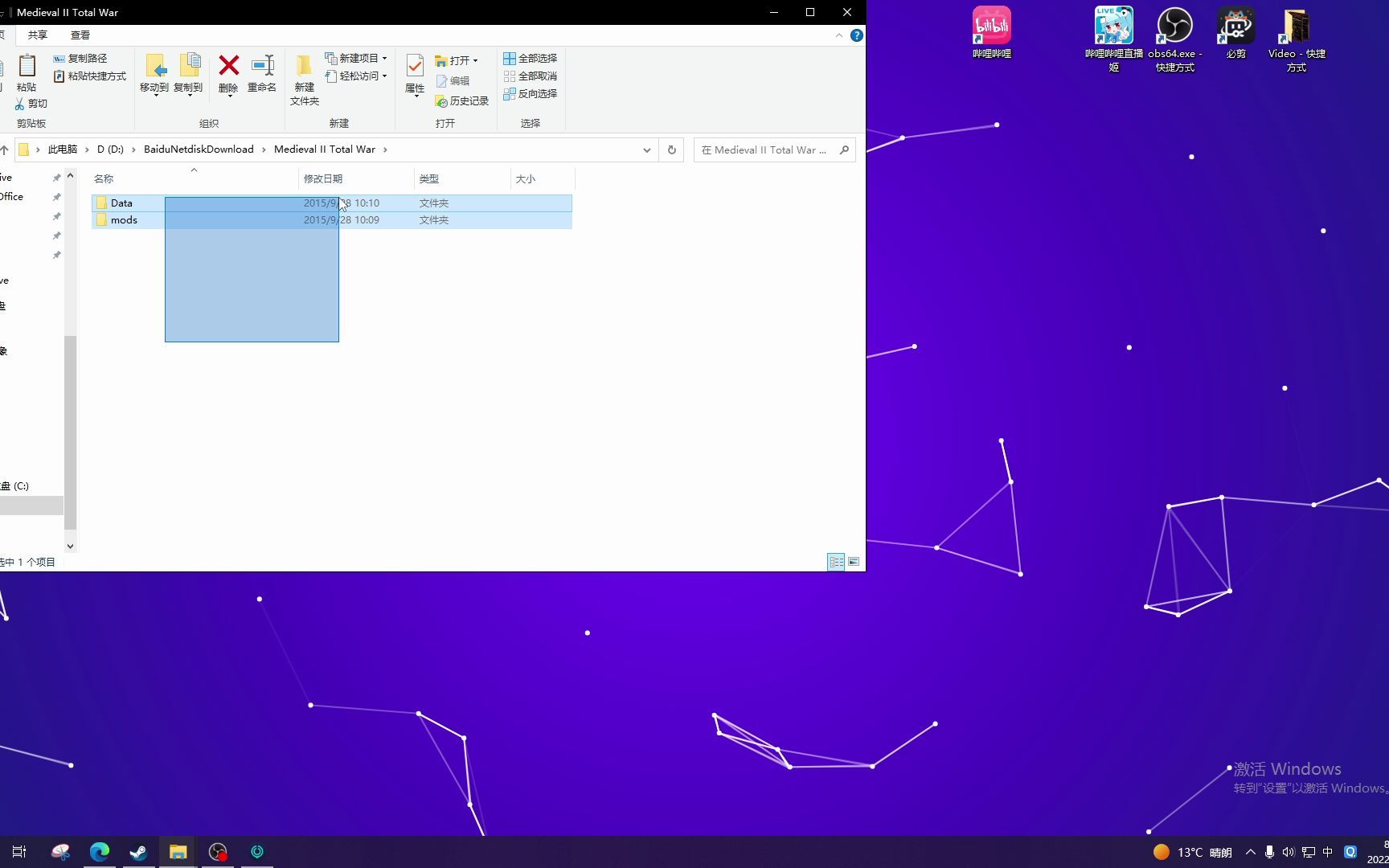Viewport: 1389px width, 868px height.
Task: Open the address bar history dropdown
Action: [x=646, y=150]
